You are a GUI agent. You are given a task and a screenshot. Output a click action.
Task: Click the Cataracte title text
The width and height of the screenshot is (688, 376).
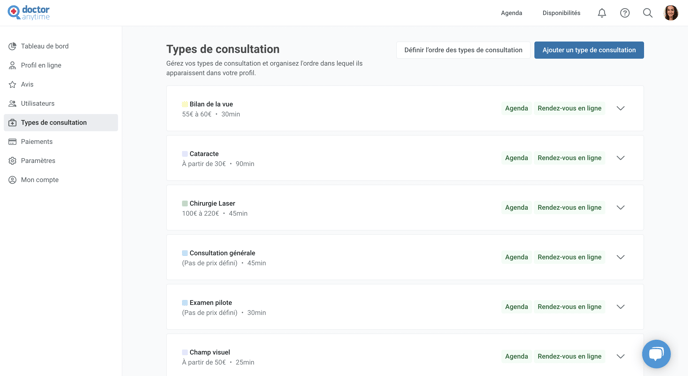(x=204, y=154)
